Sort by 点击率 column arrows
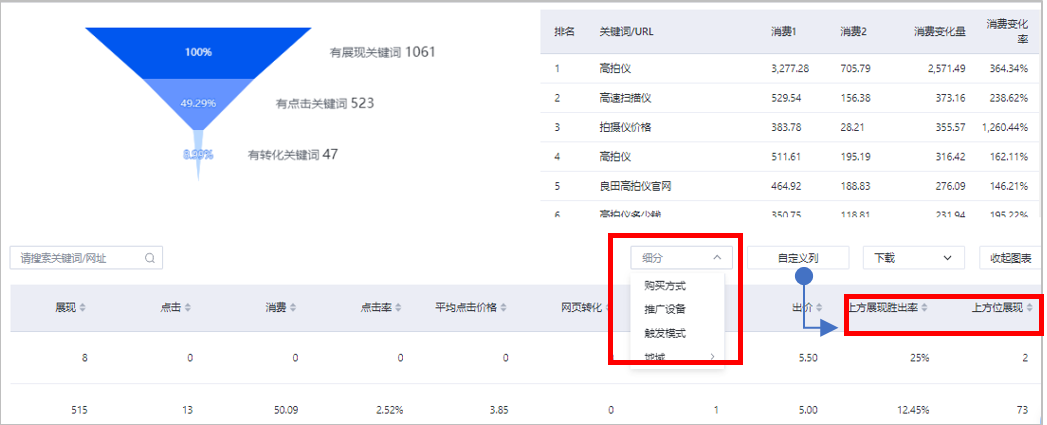 [398, 307]
